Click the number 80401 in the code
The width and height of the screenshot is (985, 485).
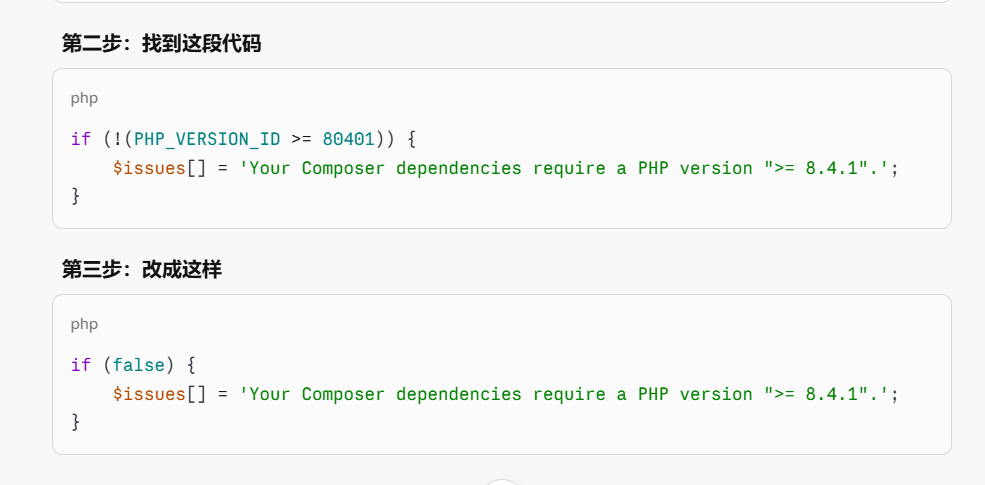349,139
